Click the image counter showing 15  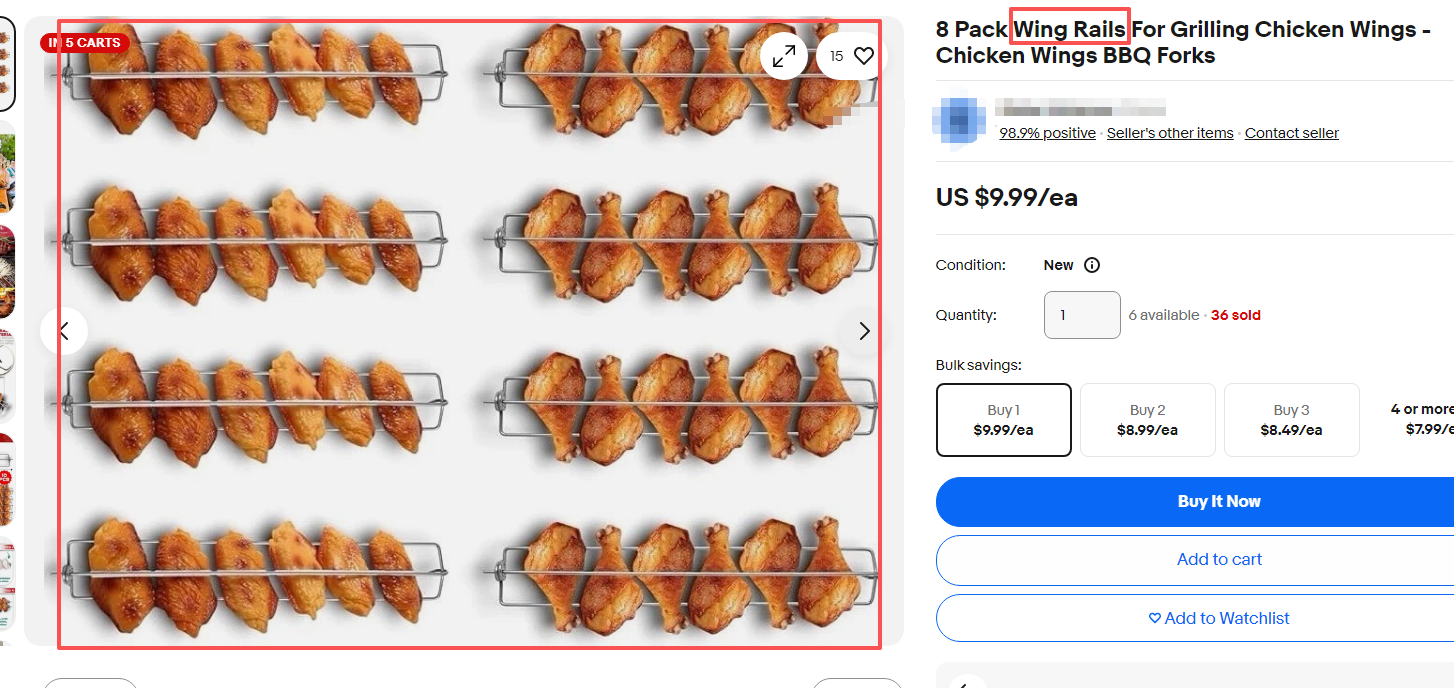(x=838, y=55)
